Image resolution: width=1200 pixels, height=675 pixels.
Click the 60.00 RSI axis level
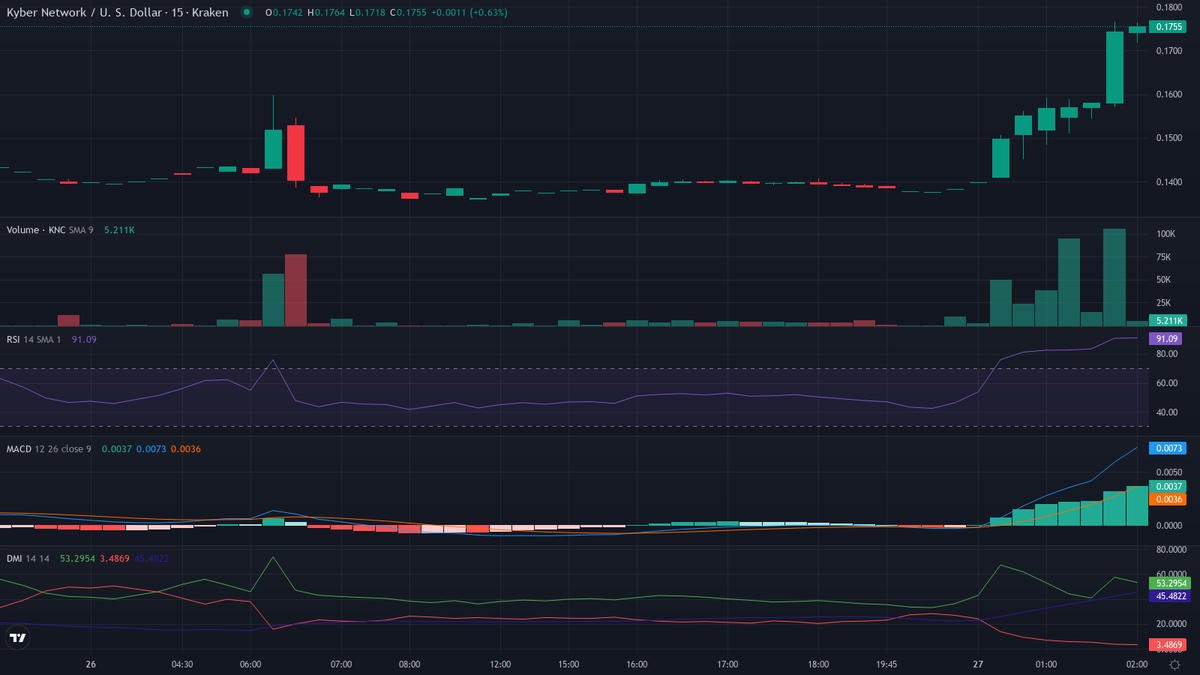coord(1166,383)
